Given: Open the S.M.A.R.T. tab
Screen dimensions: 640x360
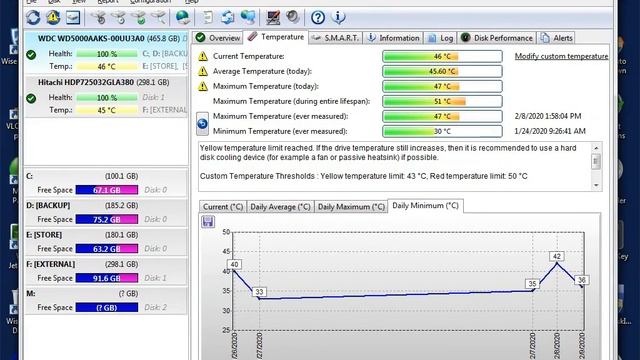Looking at the screenshot, I should tap(336, 38).
